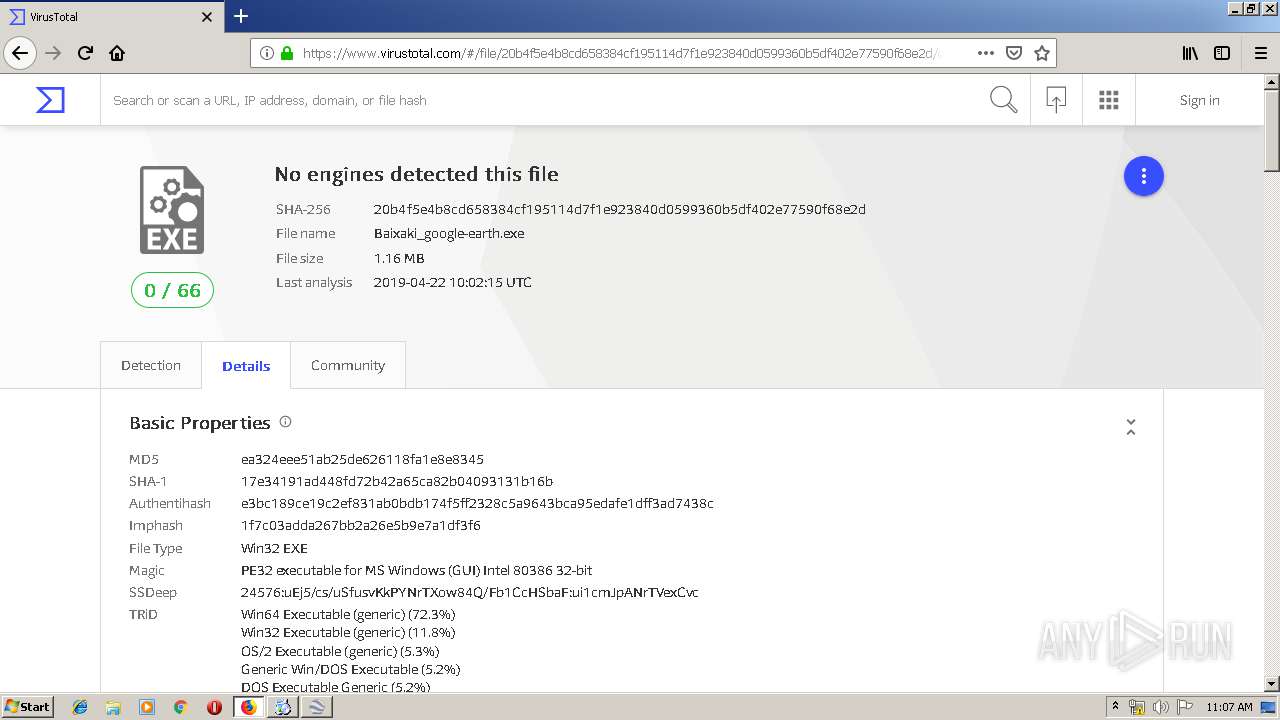Close the VirusTotal browser tab
This screenshot has height=720, width=1280.
coord(207,17)
